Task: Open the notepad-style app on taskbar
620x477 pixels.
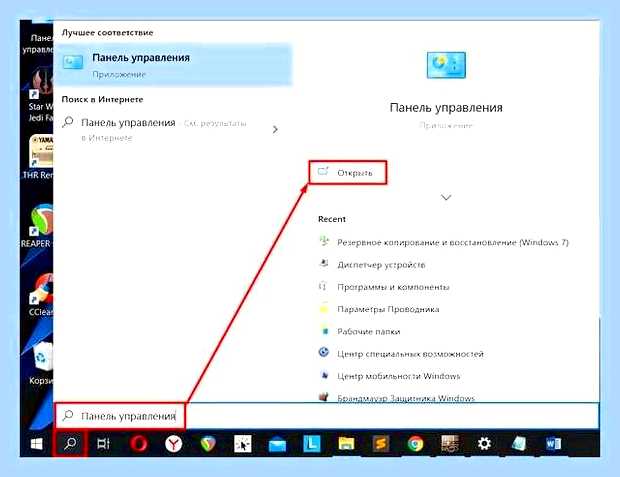Action: 518,444
